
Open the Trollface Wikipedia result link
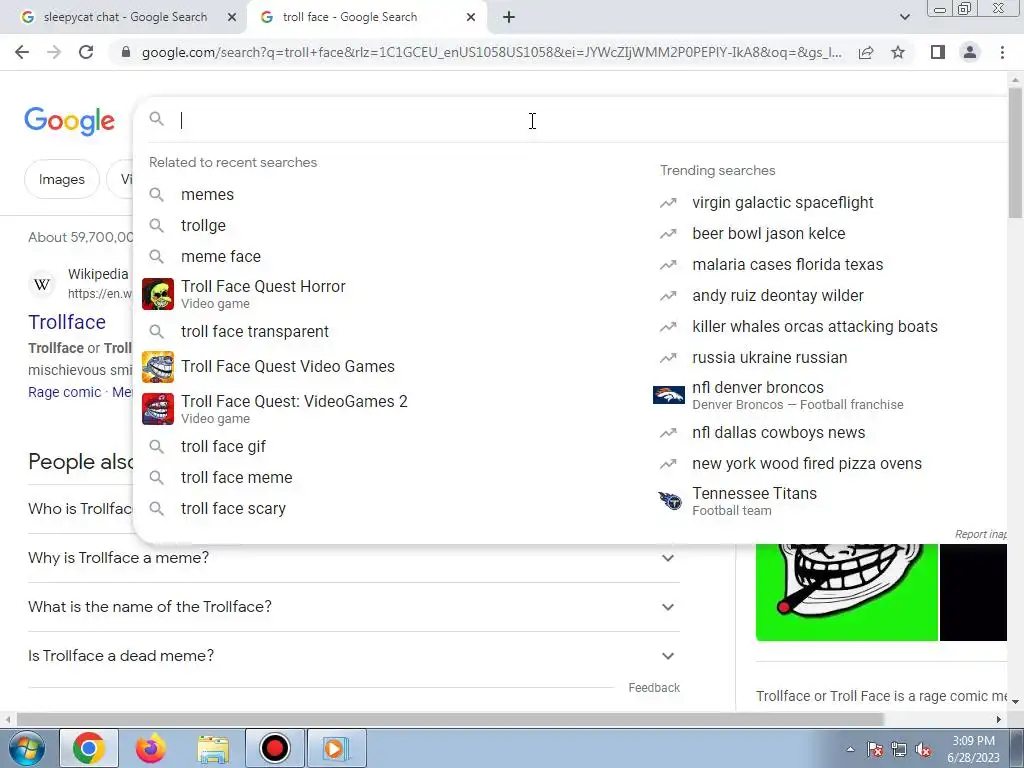[67, 323]
